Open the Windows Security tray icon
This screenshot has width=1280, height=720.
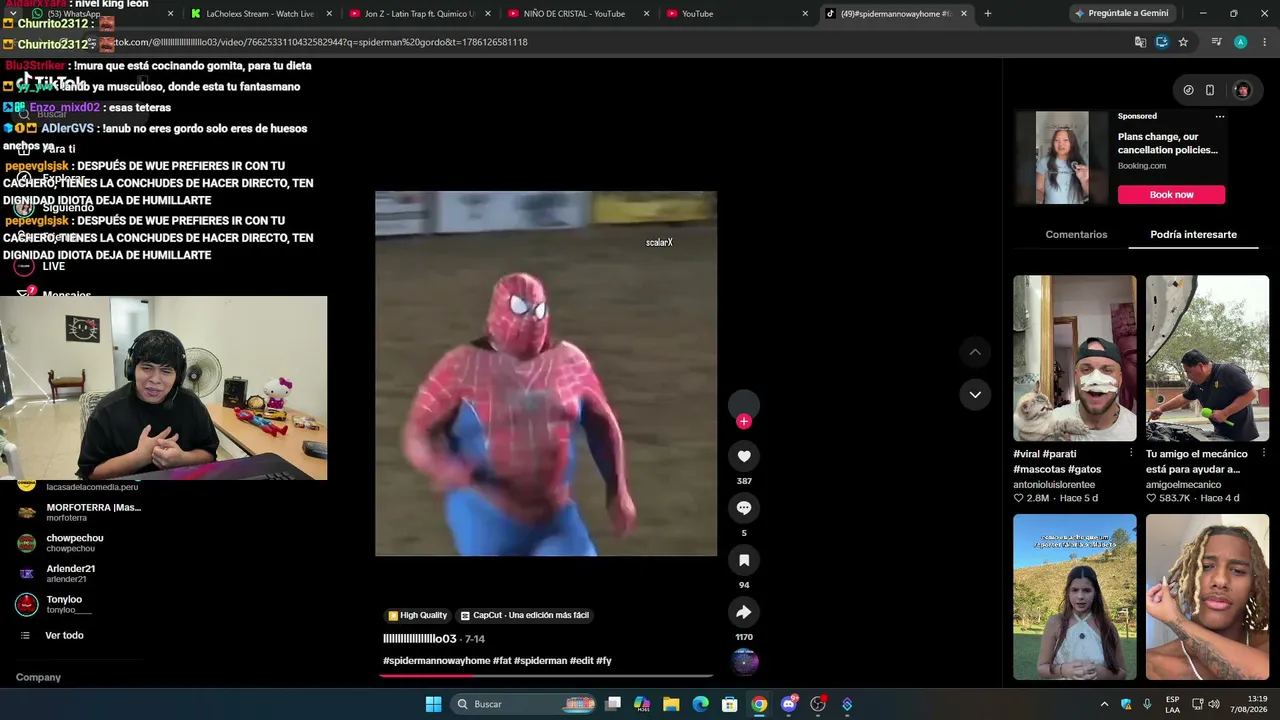coord(1126,704)
